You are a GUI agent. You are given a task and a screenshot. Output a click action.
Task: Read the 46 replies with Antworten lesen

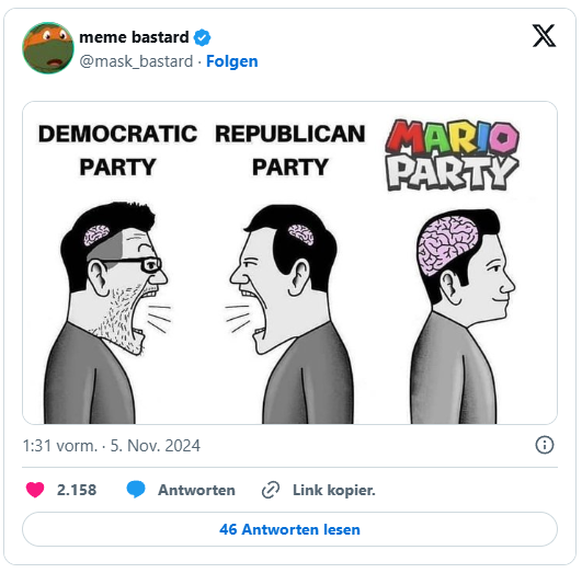(x=290, y=529)
